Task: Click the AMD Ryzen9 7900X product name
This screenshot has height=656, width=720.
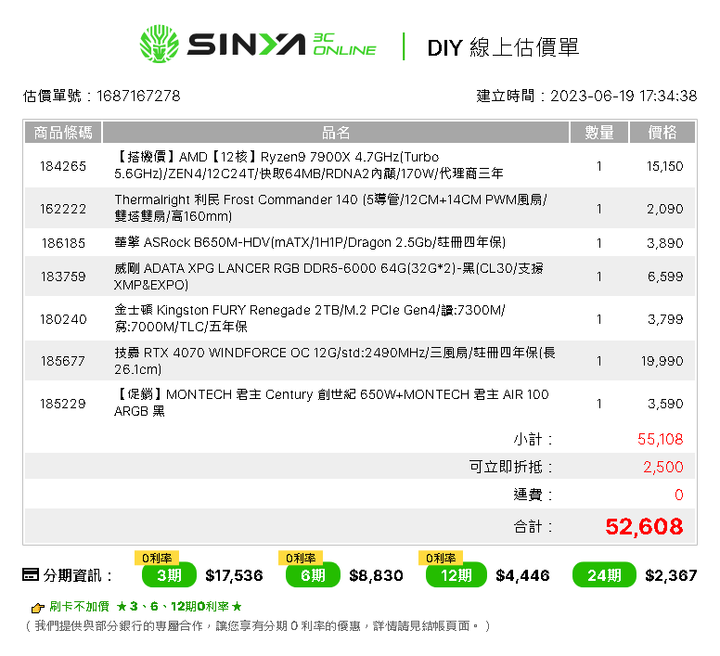Action: tap(309, 165)
